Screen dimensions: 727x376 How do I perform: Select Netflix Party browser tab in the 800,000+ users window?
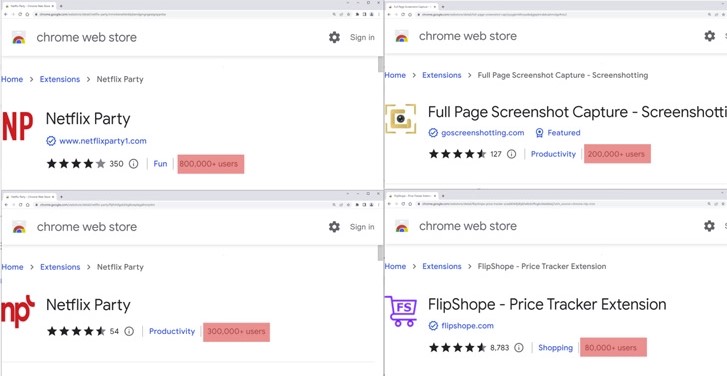(29, 6)
